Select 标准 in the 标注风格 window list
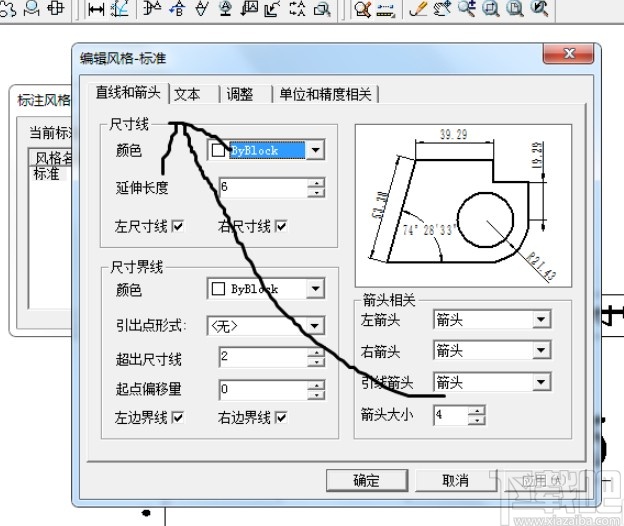 coord(47,174)
